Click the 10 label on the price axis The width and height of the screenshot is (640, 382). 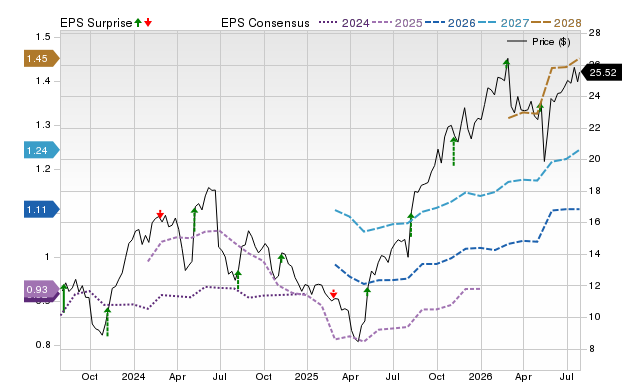595,317
